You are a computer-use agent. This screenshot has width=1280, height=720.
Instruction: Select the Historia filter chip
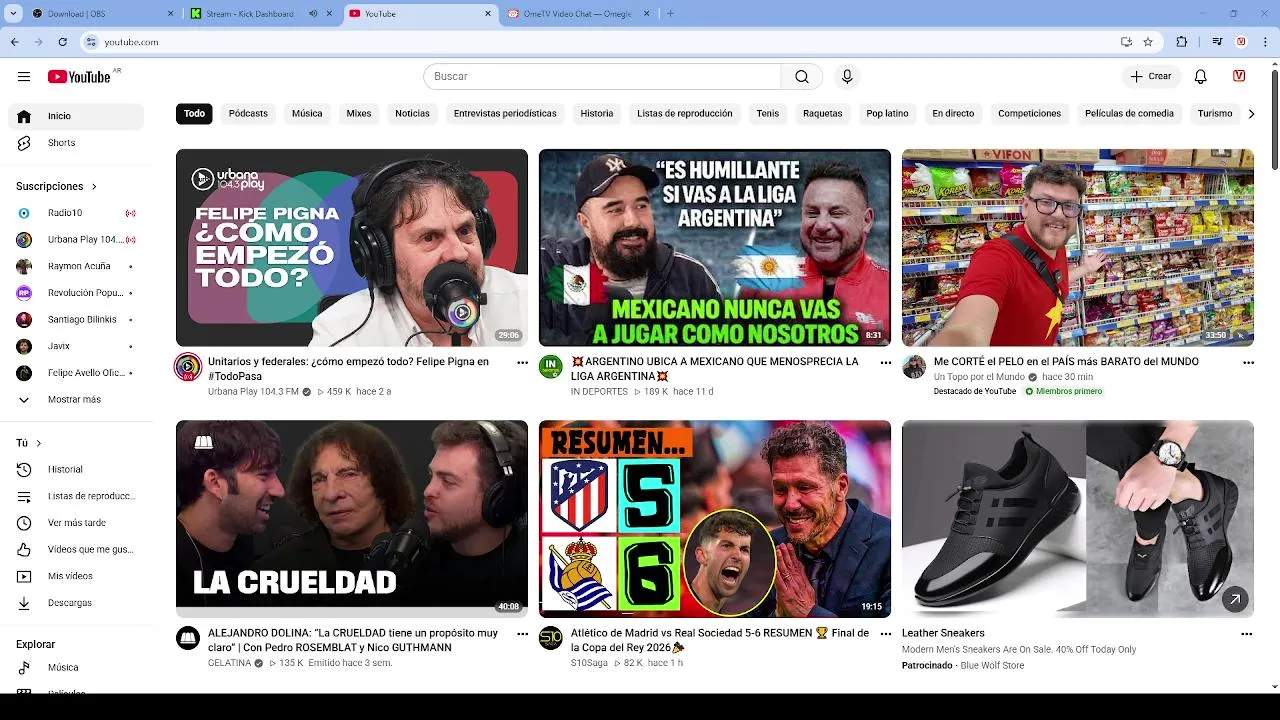[x=597, y=114]
